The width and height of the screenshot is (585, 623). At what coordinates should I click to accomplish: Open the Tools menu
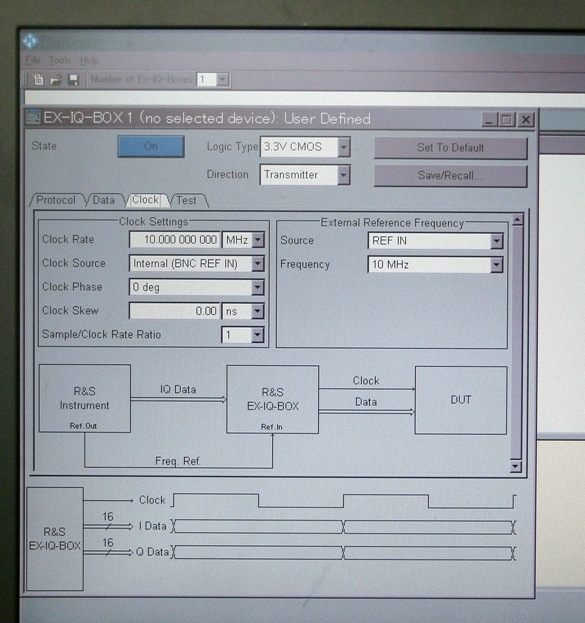tap(60, 60)
